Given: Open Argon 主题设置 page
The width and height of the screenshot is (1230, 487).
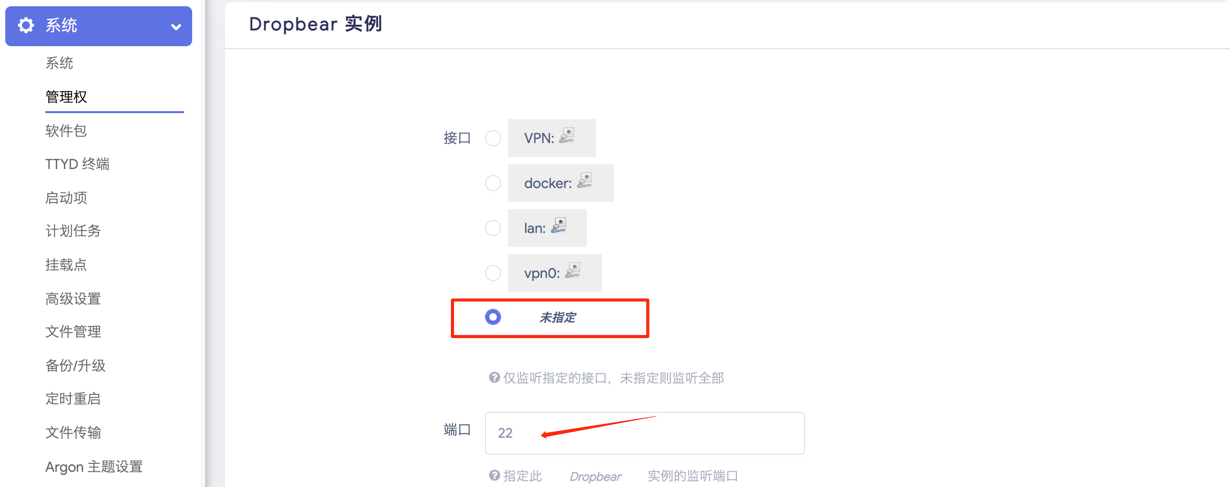Looking at the screenshot, I should pyautogui.click(x=94, y=467).
